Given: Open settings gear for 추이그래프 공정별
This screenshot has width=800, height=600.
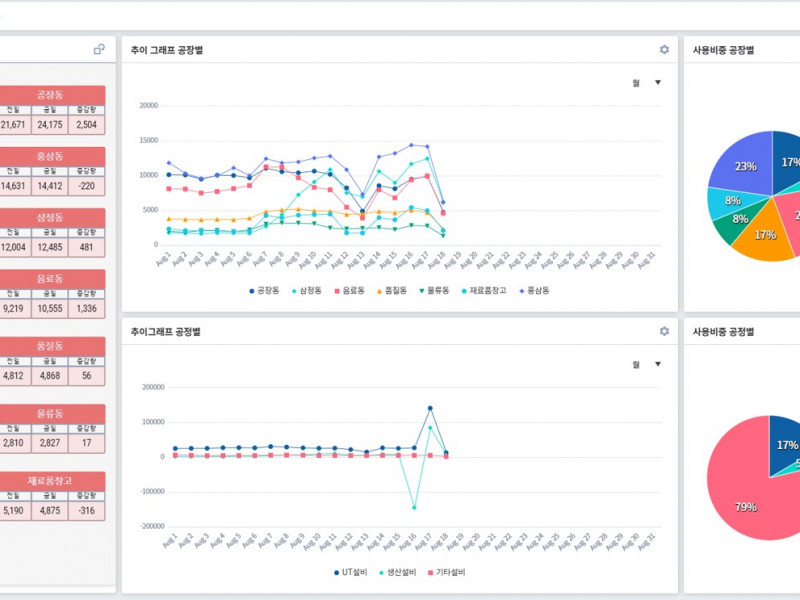Looking at the screenshot, I should coord(664,331).
